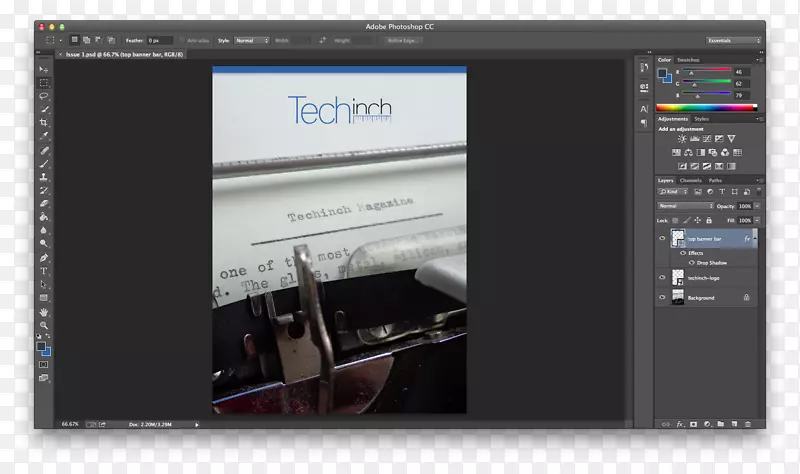Open the Essentials workspace dropdown

point(734,40)
